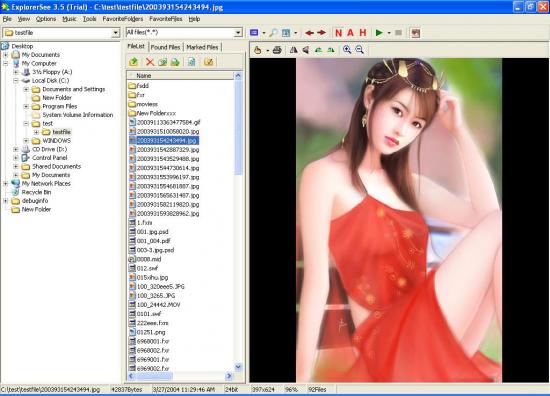Screen dimensions: 550x396
Task: Open dropdown arrow next to hand tool
Action: coord(267,51)
